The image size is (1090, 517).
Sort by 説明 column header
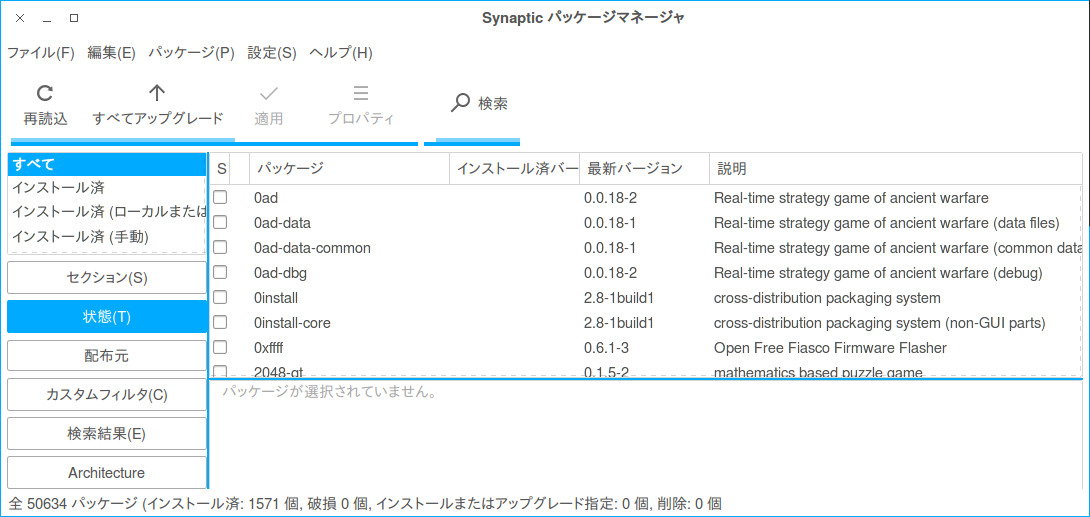click(x=896, y=169)
